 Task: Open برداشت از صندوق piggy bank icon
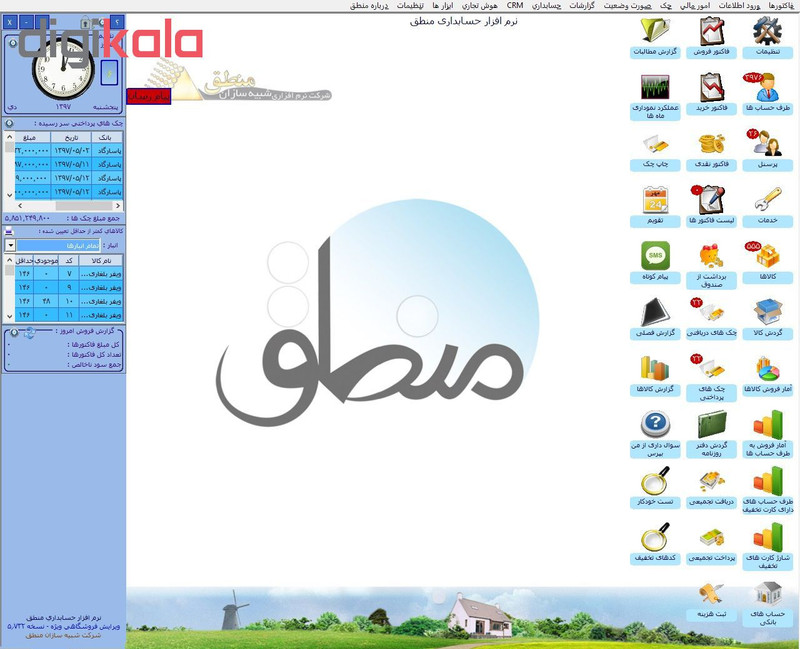pyautogui.click(x=712, y=256)
